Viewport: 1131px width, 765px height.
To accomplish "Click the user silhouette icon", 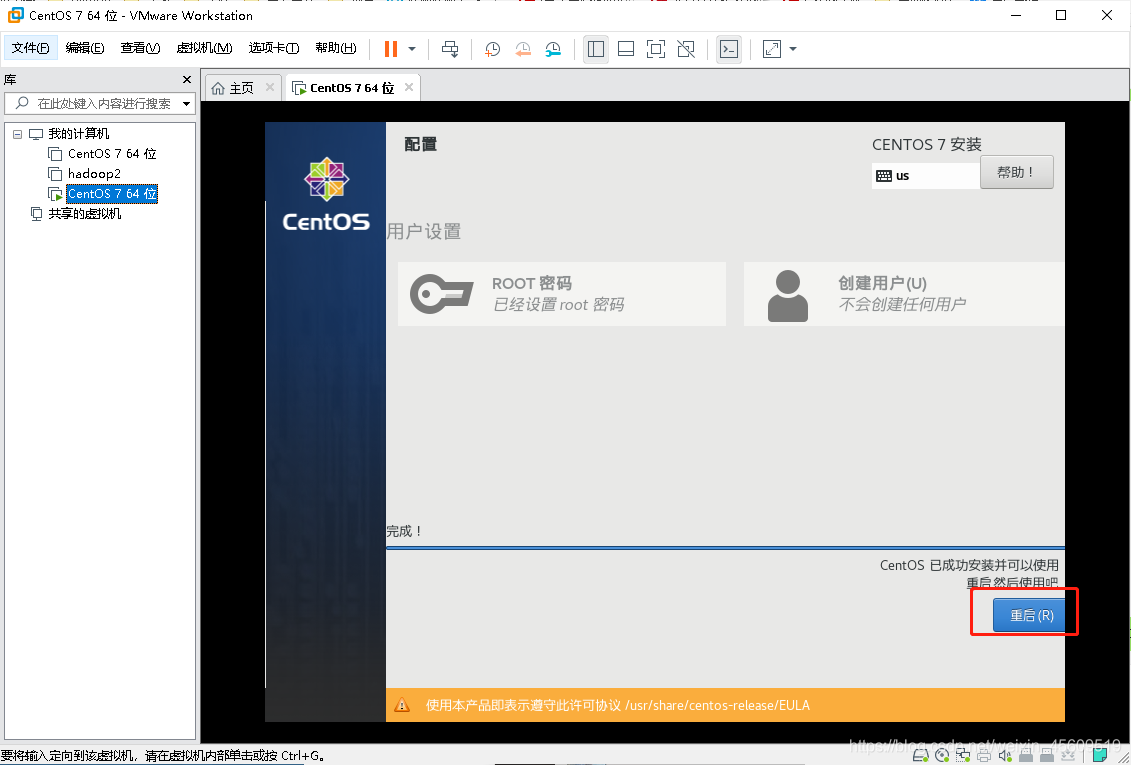I will [788, 296].
